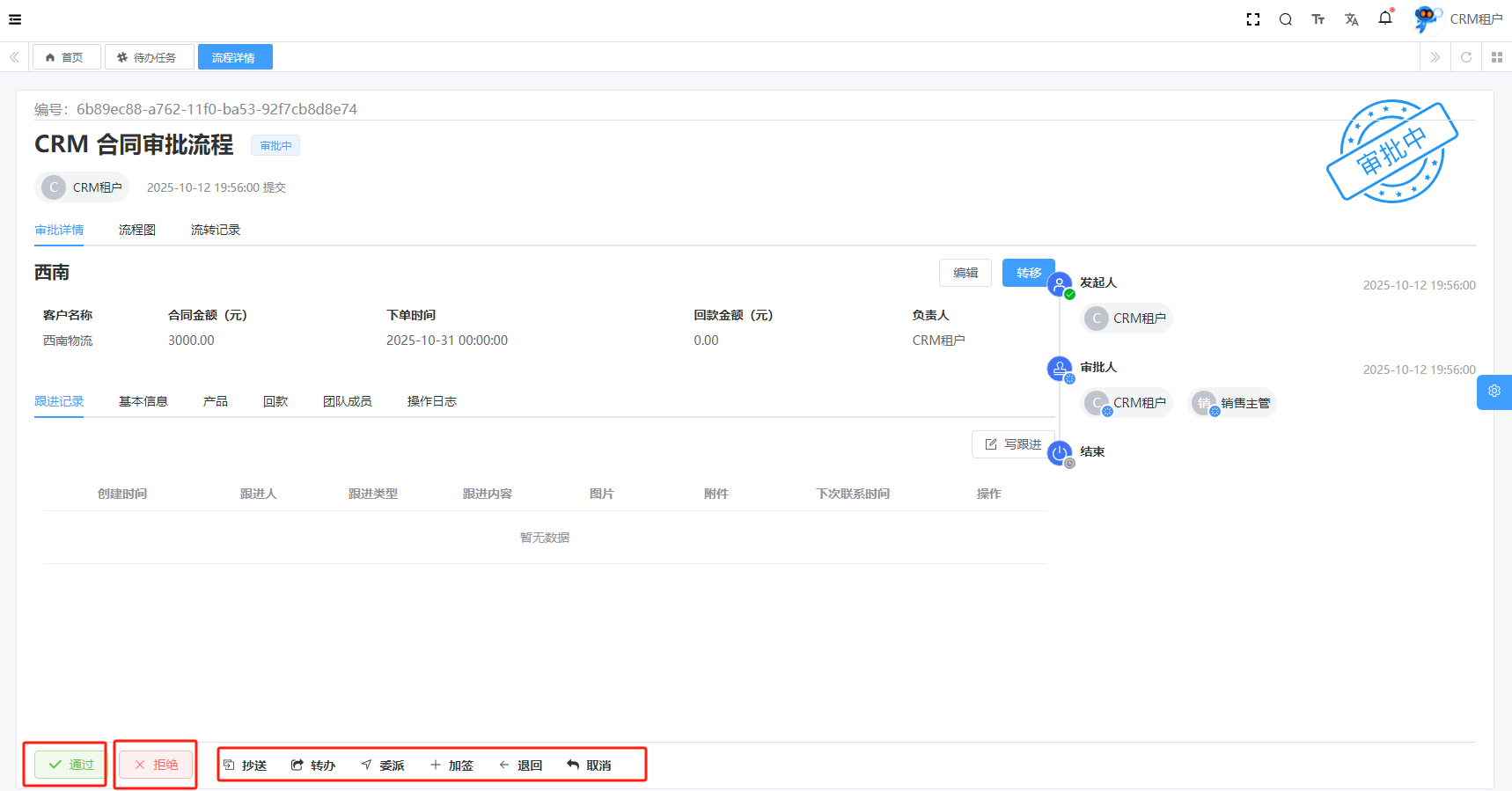
Task: Click the 销售主管 approver chip
Action: (x=1233, y=403)
